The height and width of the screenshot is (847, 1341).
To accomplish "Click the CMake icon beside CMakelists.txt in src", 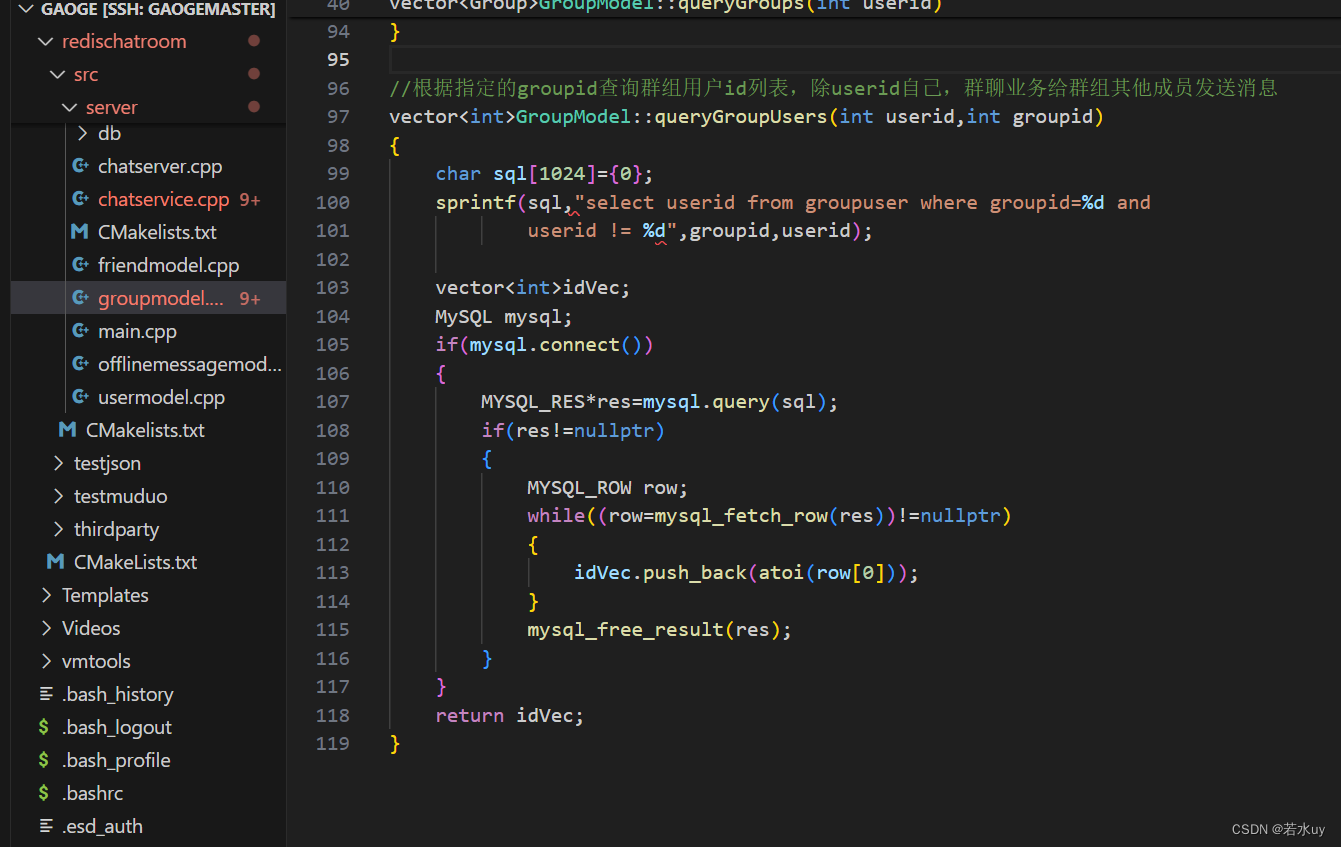I will pyautogui.click(x=67, y=431).
